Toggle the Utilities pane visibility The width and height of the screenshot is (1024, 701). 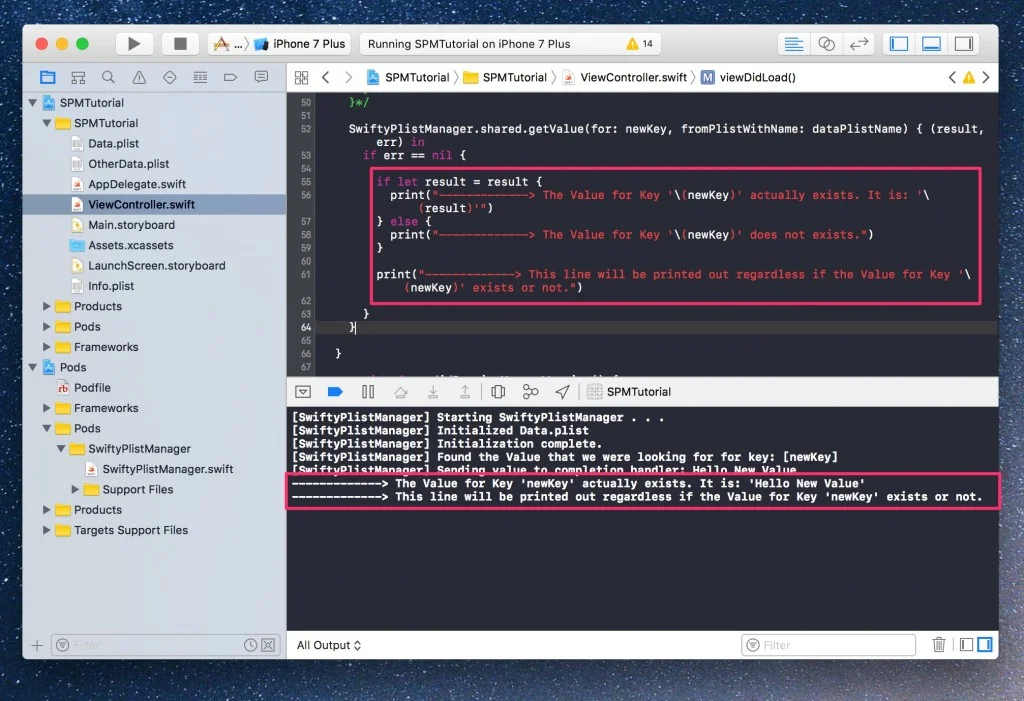tap(964, 44)
